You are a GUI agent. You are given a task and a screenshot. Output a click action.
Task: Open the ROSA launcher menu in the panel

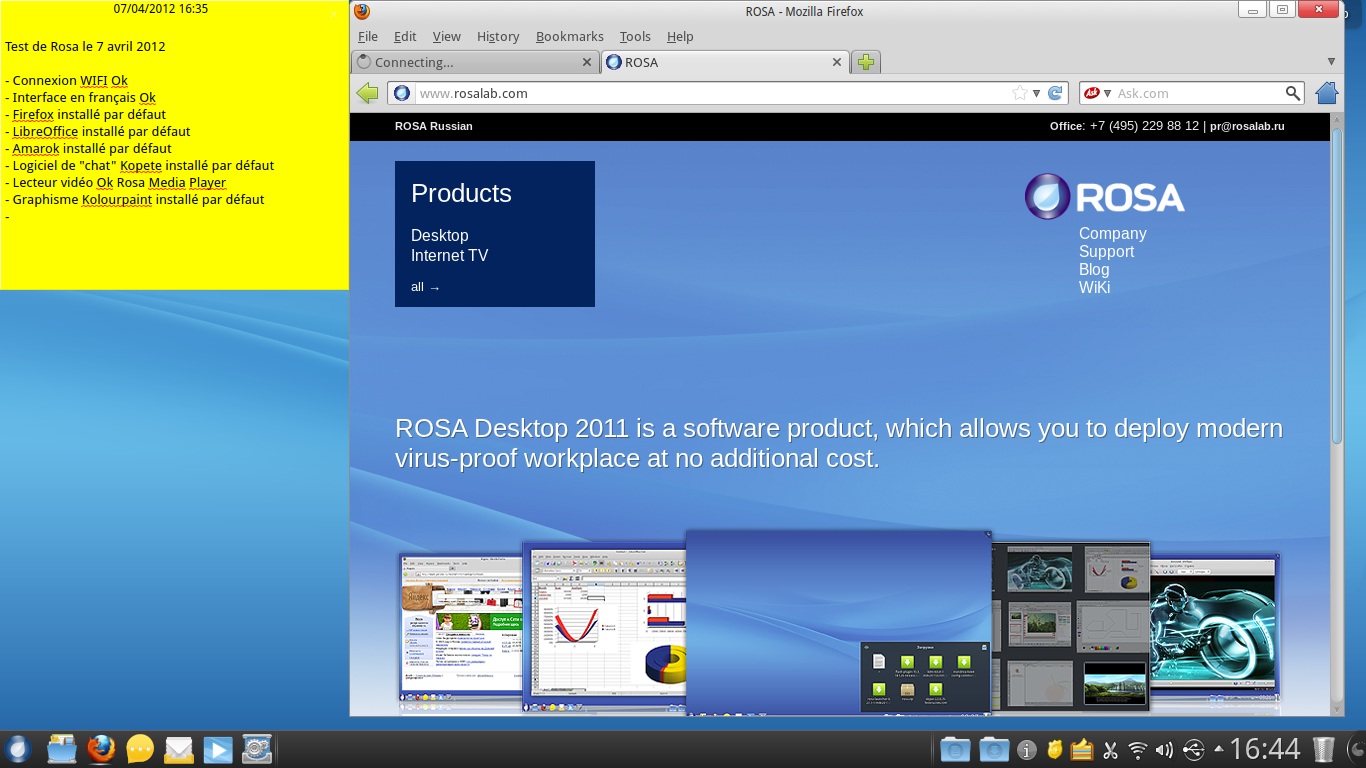pos(18,749)
